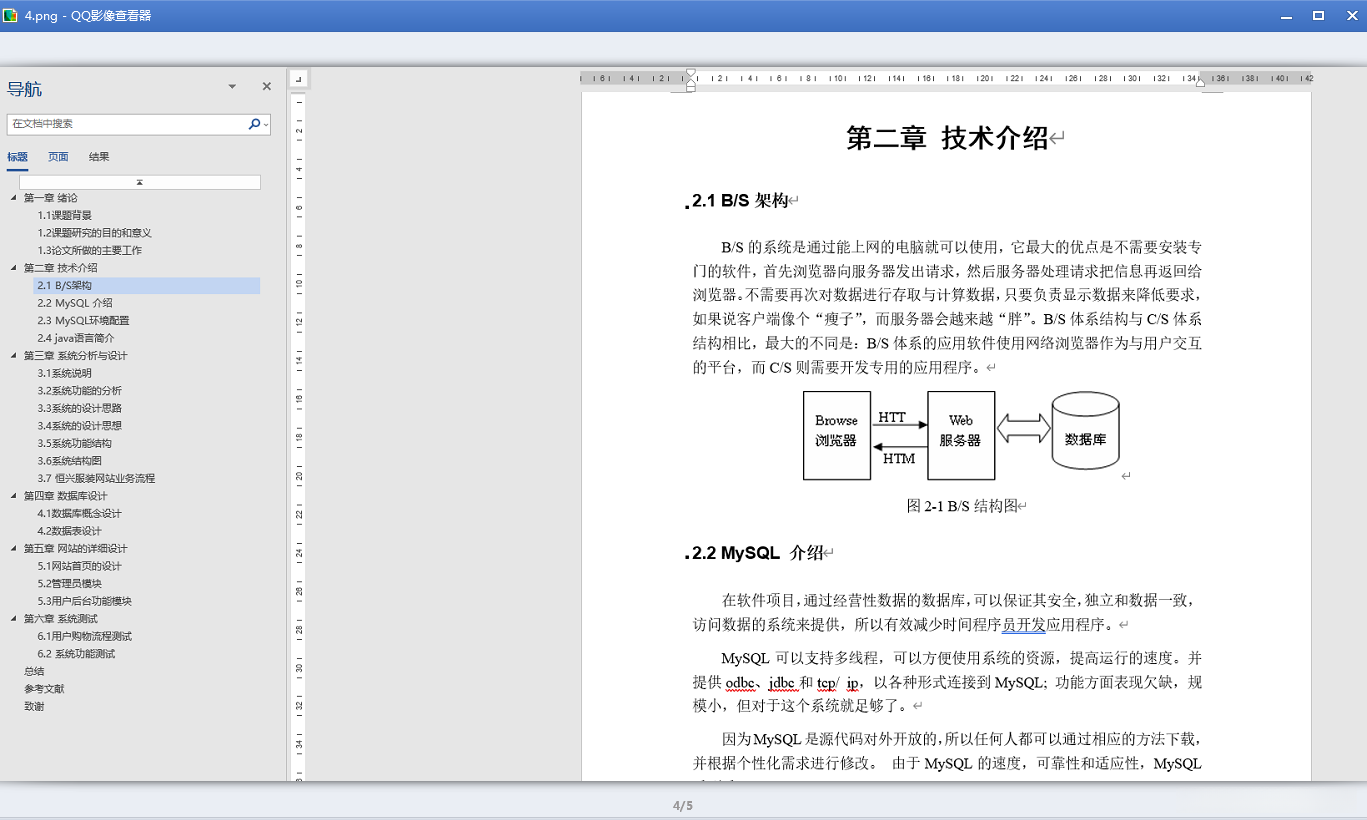The image size is (1367, 820).
Task: Click the tab selector at the ruler corner
Action: point(298,78)
